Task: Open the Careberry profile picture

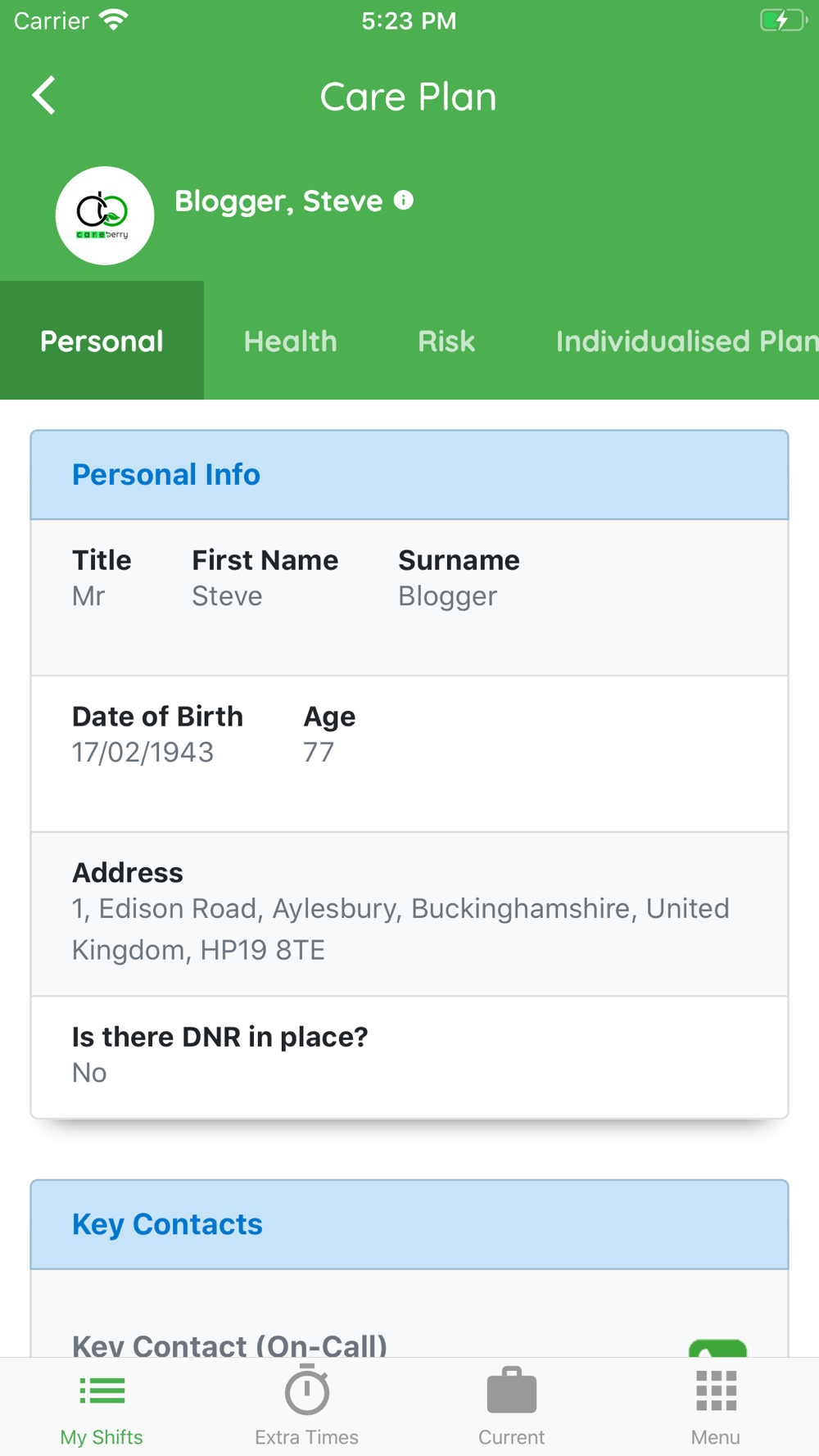Action: click(x=105, y=215)
